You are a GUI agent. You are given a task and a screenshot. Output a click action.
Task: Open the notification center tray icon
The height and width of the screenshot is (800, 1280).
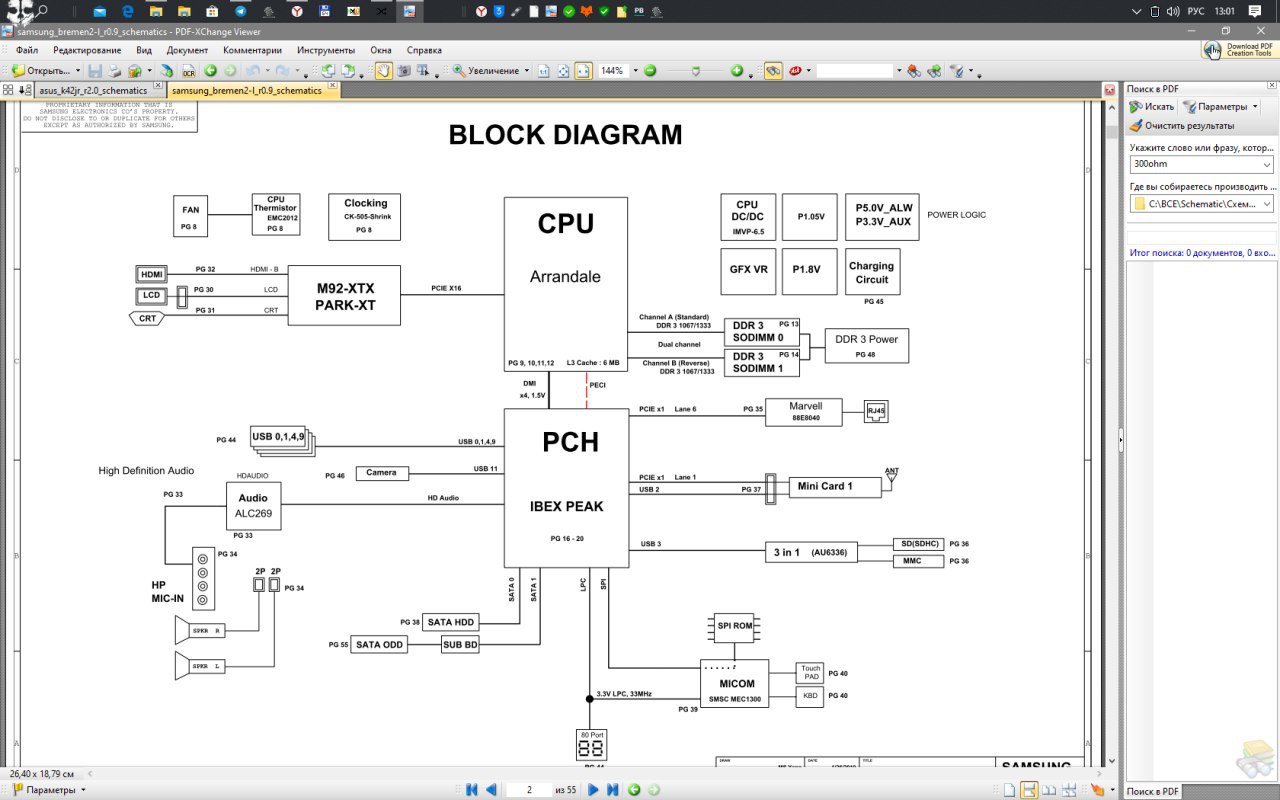coord(1255,11)
